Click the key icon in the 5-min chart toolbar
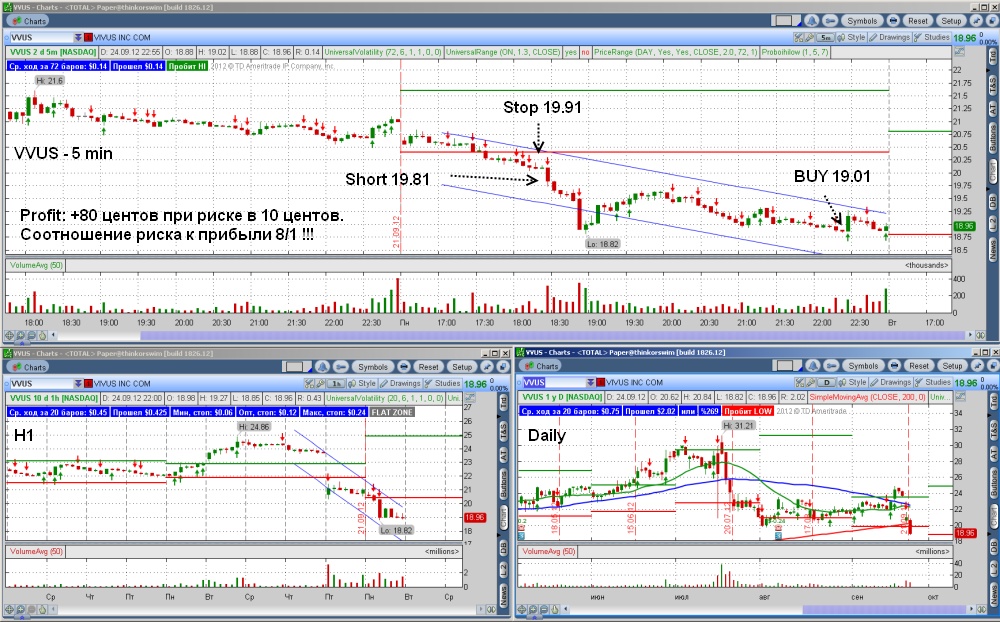 (x=830, y=21)
